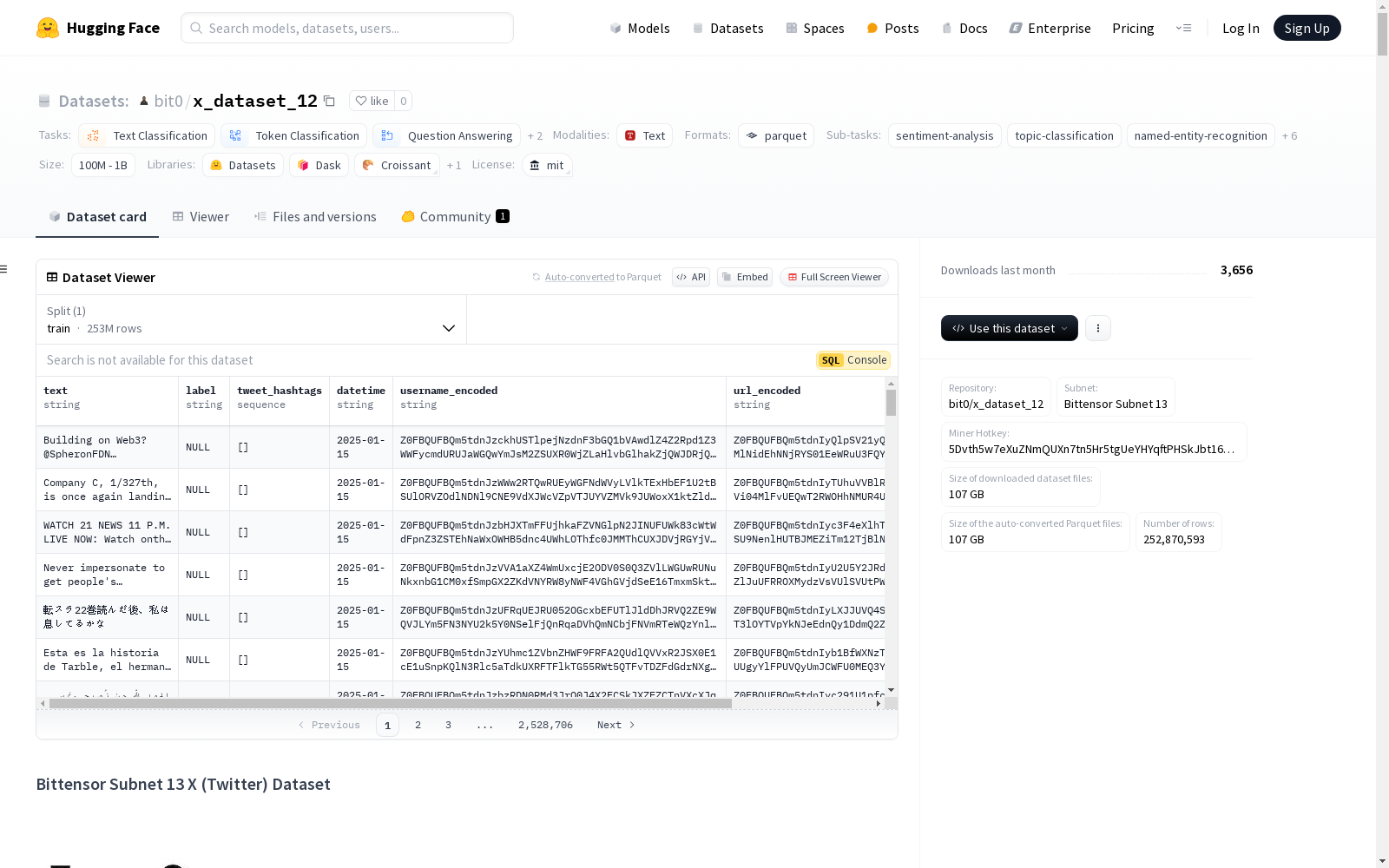Copy dataset name with the copy icon
Screen dimensions: 1389x868
[329, 101]
